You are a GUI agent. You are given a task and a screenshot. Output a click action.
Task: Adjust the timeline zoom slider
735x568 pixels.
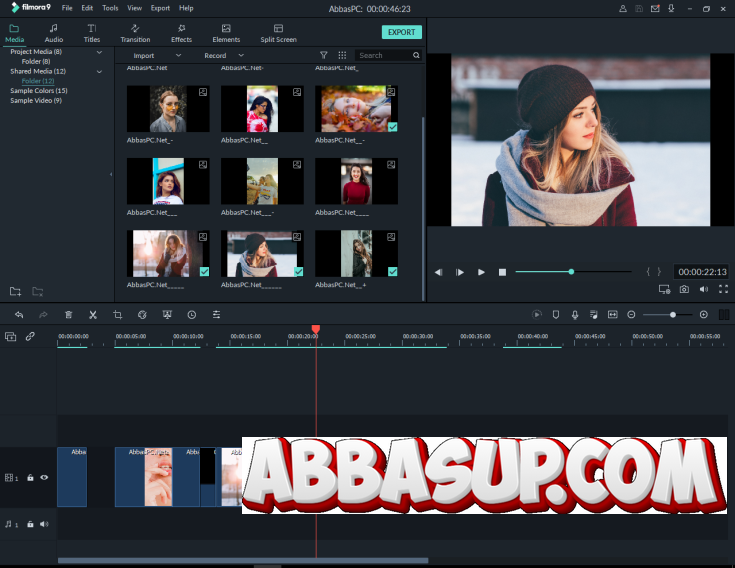tap(668, 315)
